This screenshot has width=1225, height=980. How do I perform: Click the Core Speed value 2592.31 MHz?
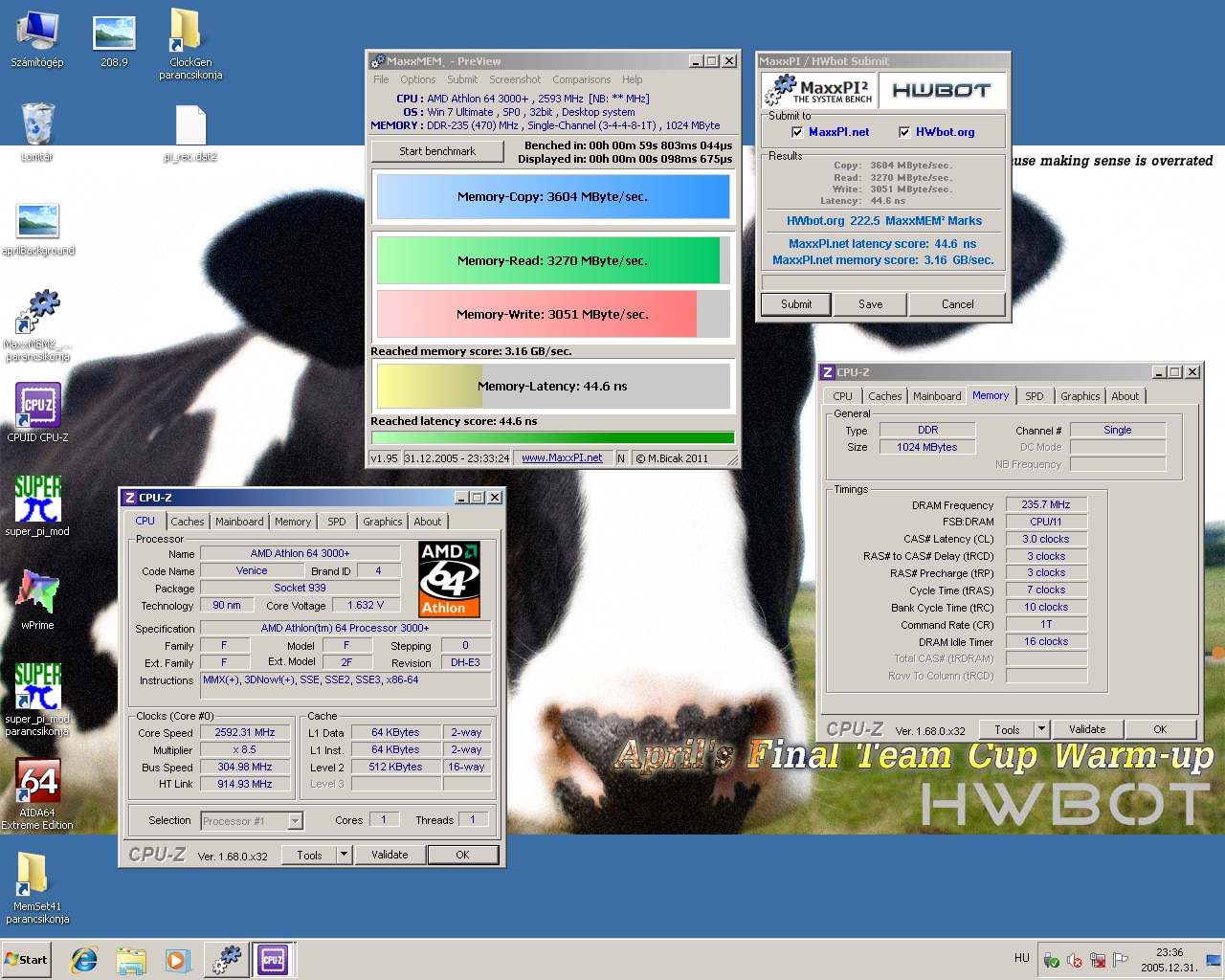(x=244, y=732)
